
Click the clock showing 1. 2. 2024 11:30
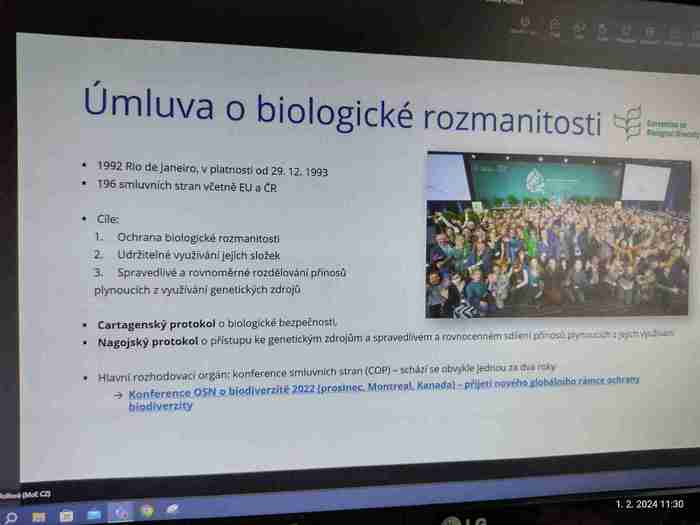650,504
